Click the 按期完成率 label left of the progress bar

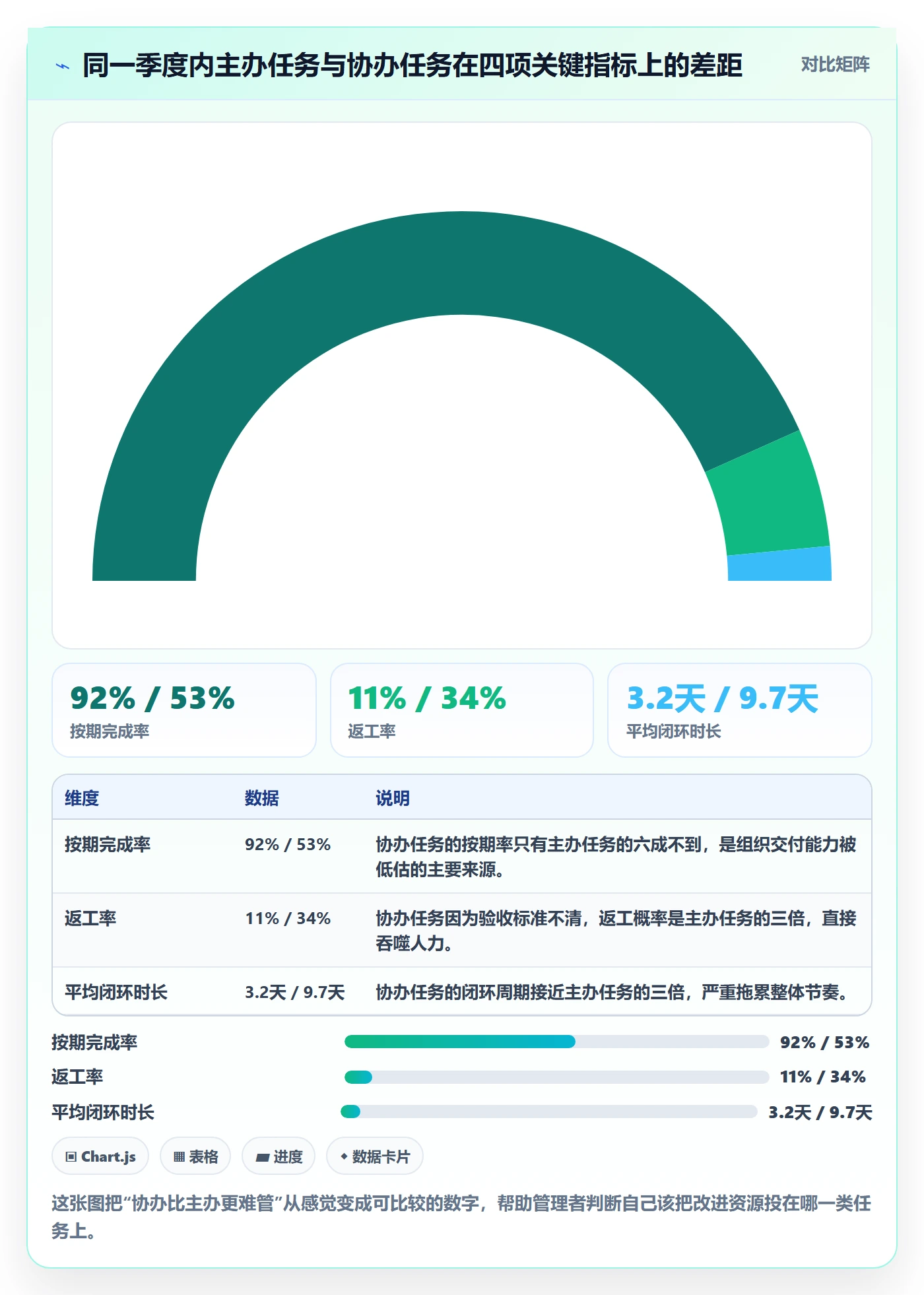click(94, 1042)
